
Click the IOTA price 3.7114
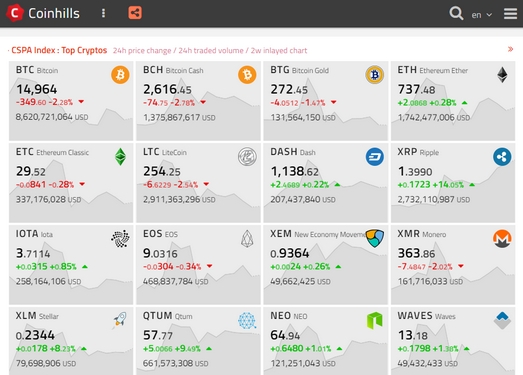point(33,254)
